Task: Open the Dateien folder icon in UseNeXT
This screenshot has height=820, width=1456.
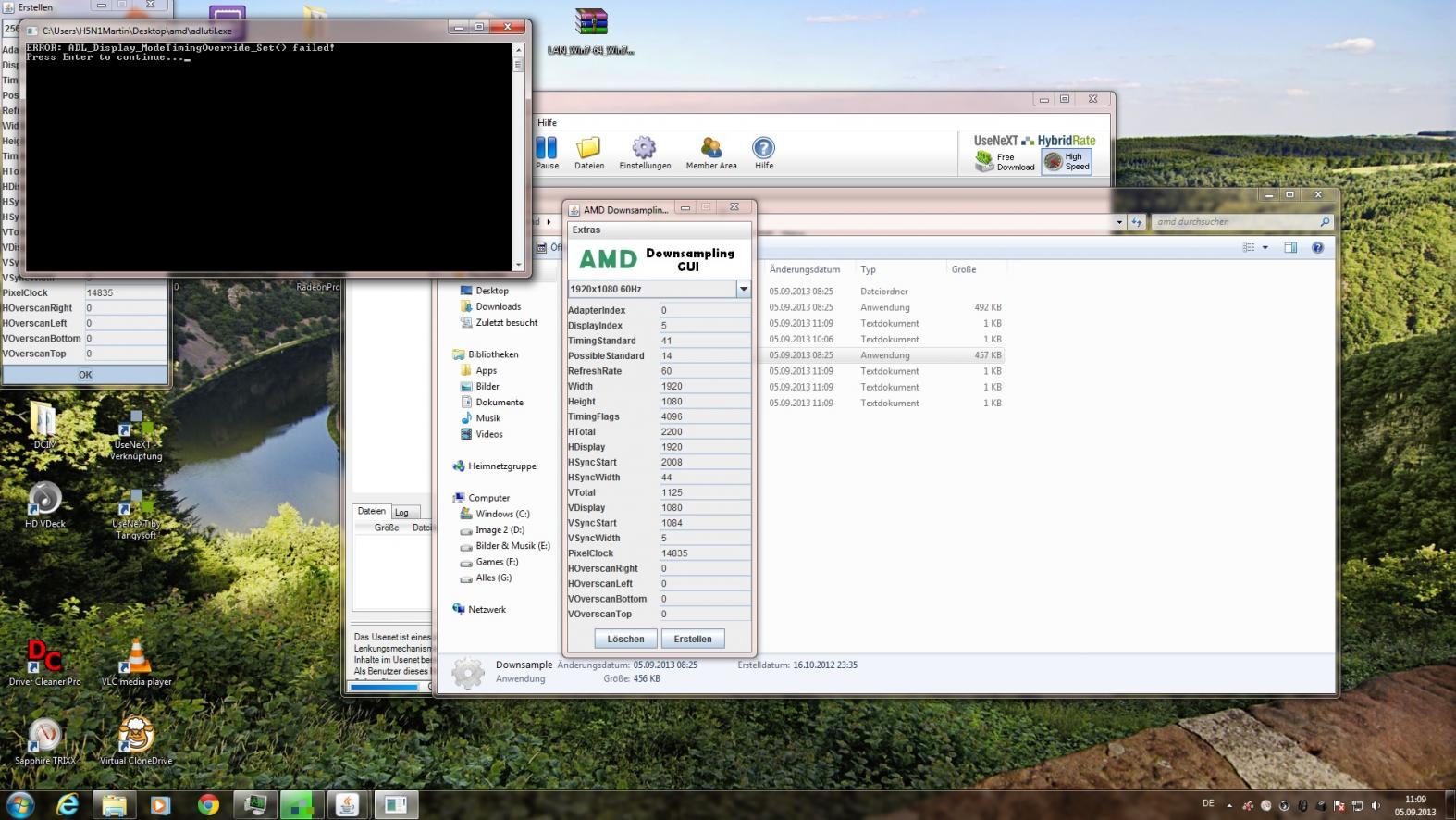Action: point(589,153)
